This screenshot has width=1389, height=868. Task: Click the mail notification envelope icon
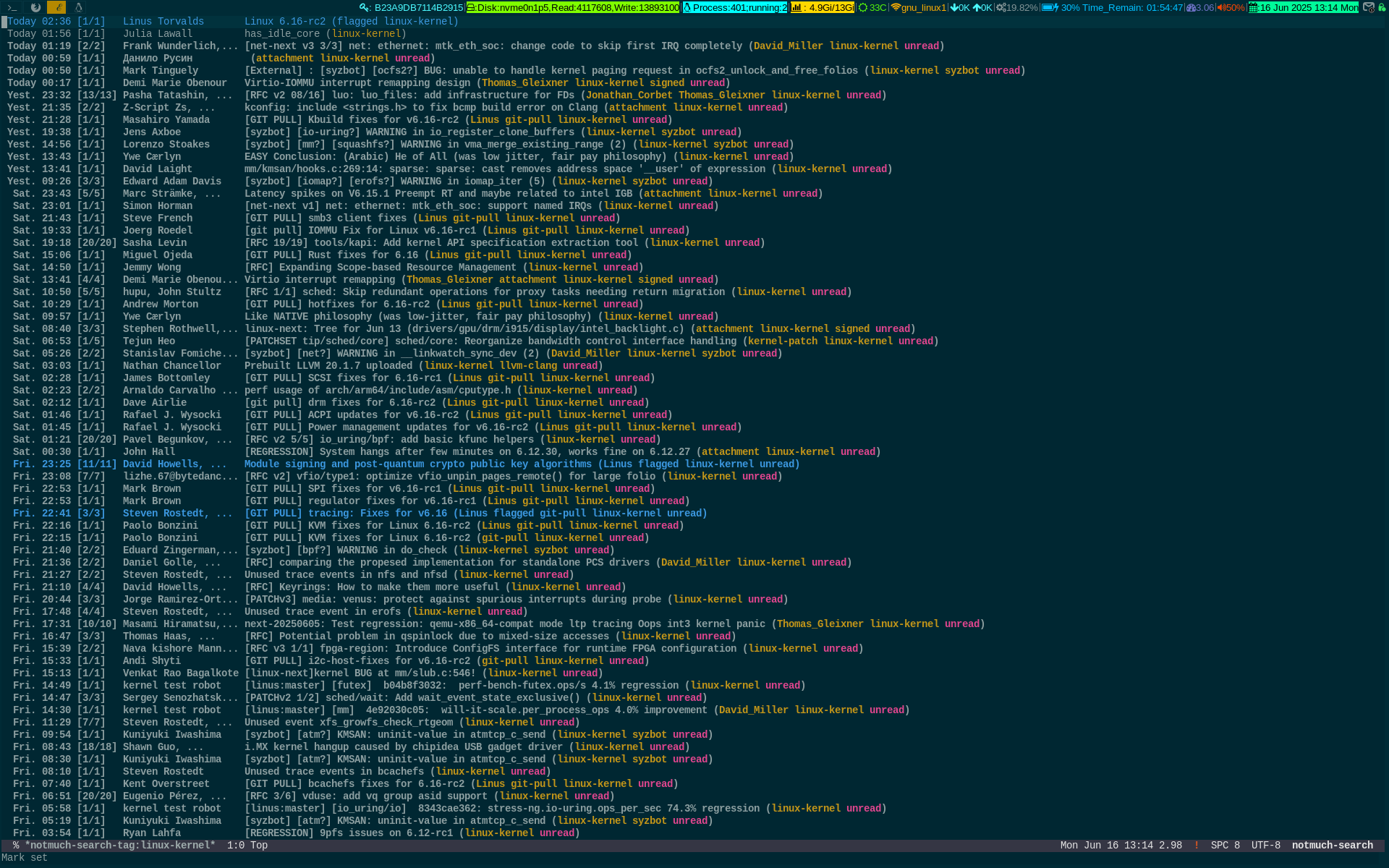(1369, 7)
